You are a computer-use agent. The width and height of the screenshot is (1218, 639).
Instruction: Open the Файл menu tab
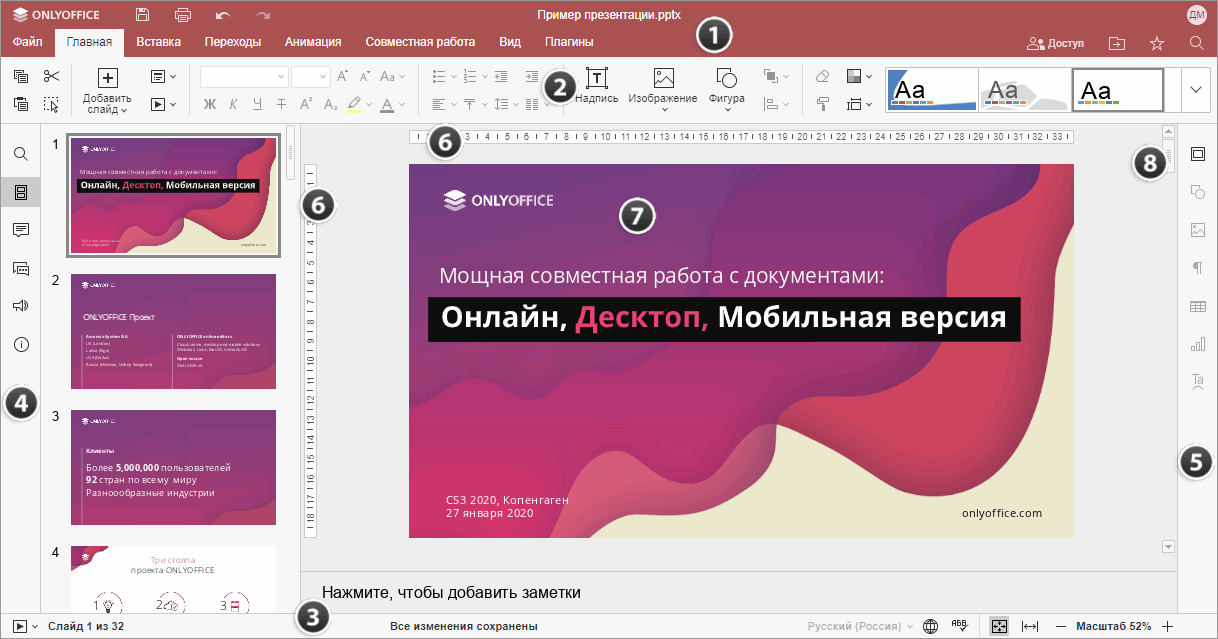click(27, 42)
